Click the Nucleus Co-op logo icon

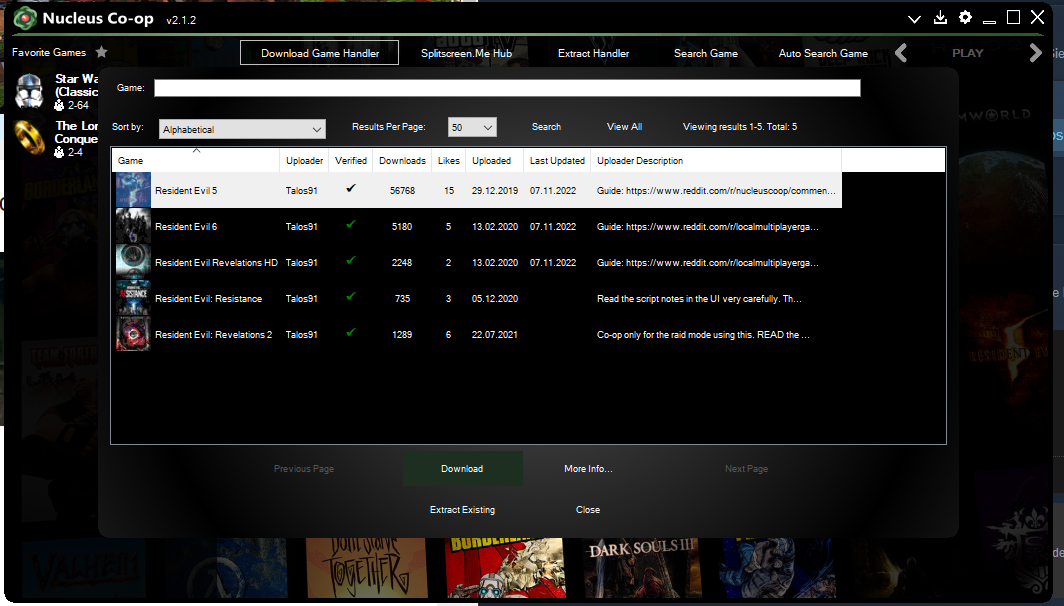click(25, 18)
